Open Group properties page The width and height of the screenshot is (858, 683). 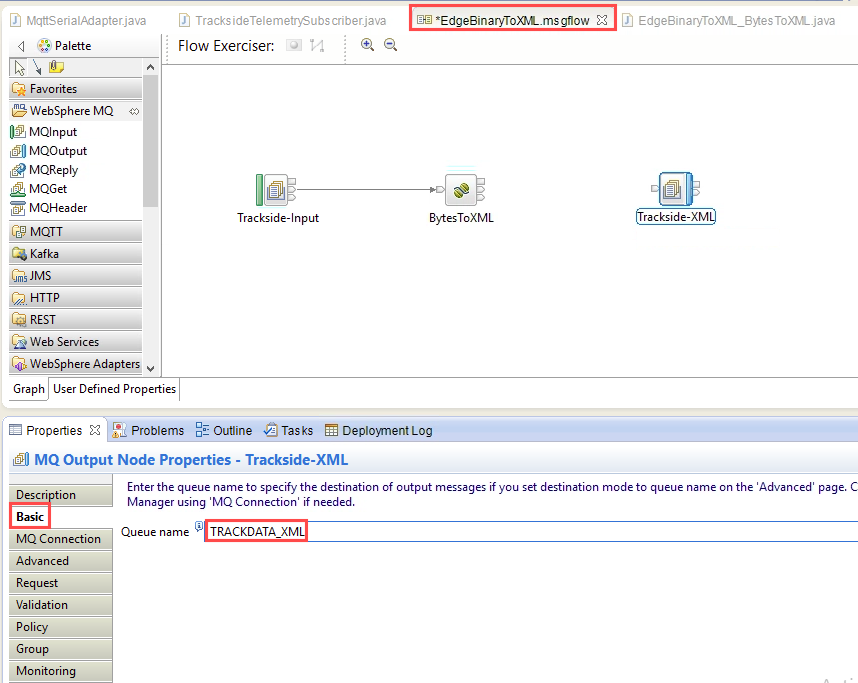tap(61, 649)
